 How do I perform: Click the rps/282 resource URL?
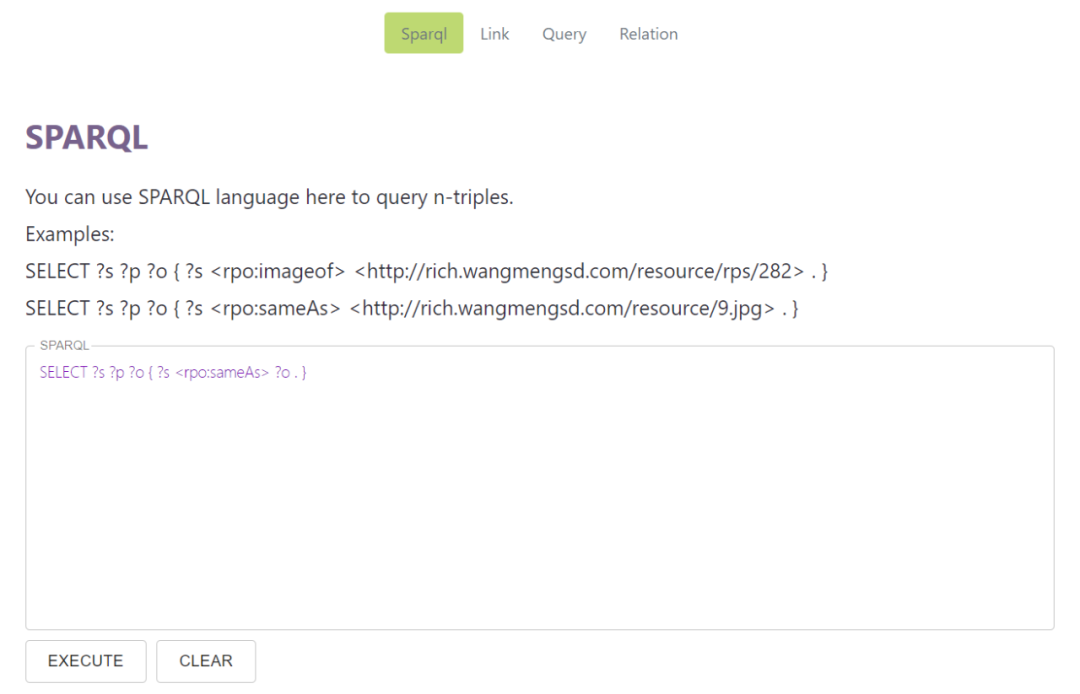click(x=579, y=271)
